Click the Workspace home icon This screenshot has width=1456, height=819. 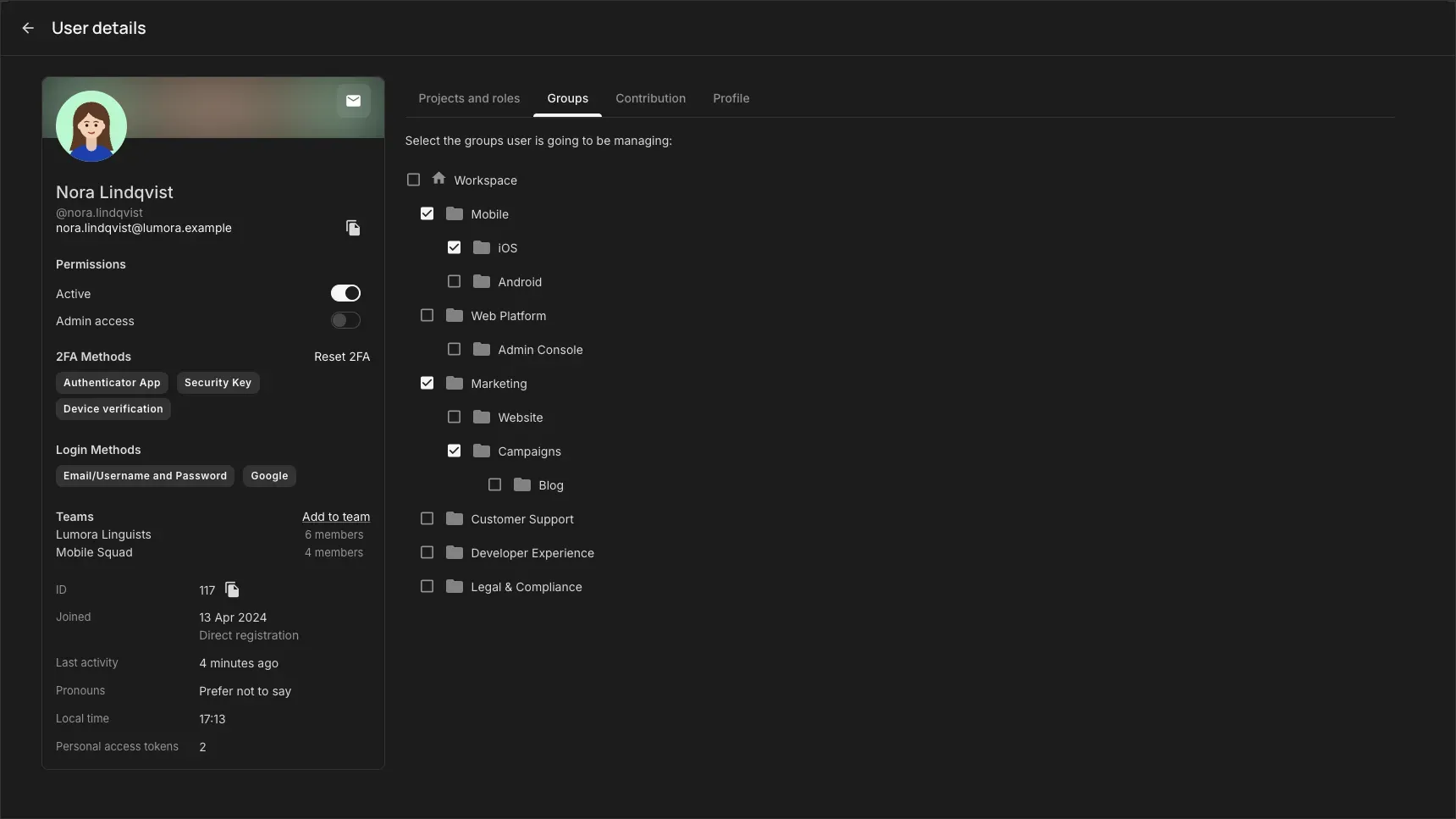[x=438, y=179]
